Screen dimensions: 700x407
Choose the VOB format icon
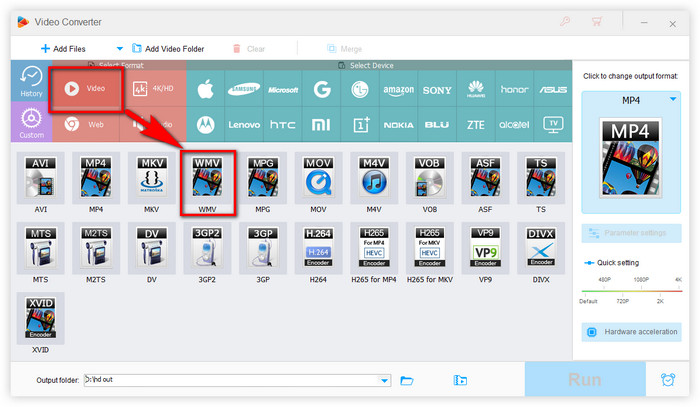429,178
